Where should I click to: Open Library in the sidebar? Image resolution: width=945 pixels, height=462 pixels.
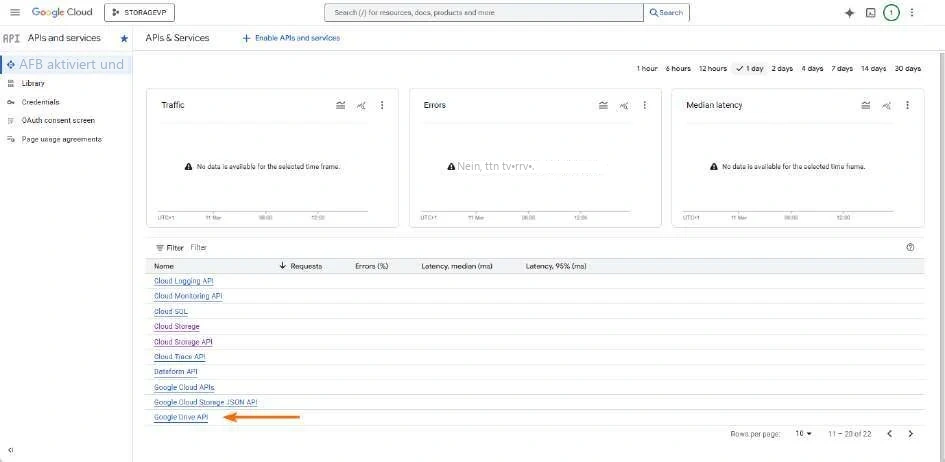[x=33, y=84]
